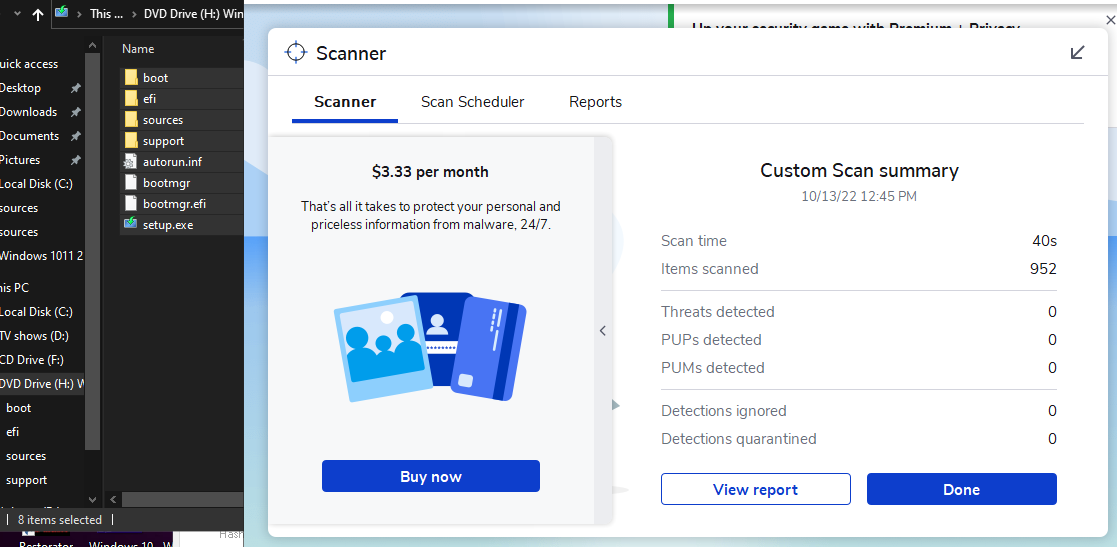Click the small triangle arrow below the promo chevron
This screenshot has width=1117, height=547.
(616, 405)
